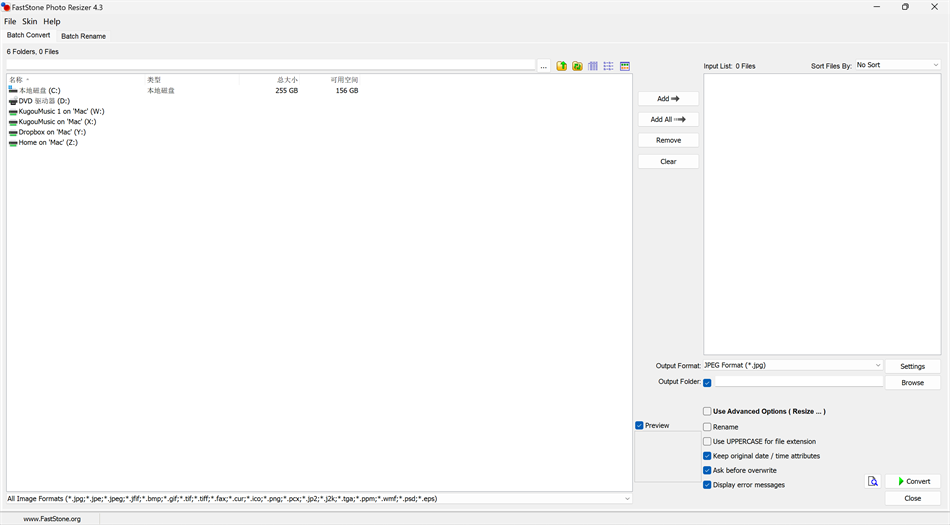Click the Add button

pyautogui.click(x=668, y=99)
